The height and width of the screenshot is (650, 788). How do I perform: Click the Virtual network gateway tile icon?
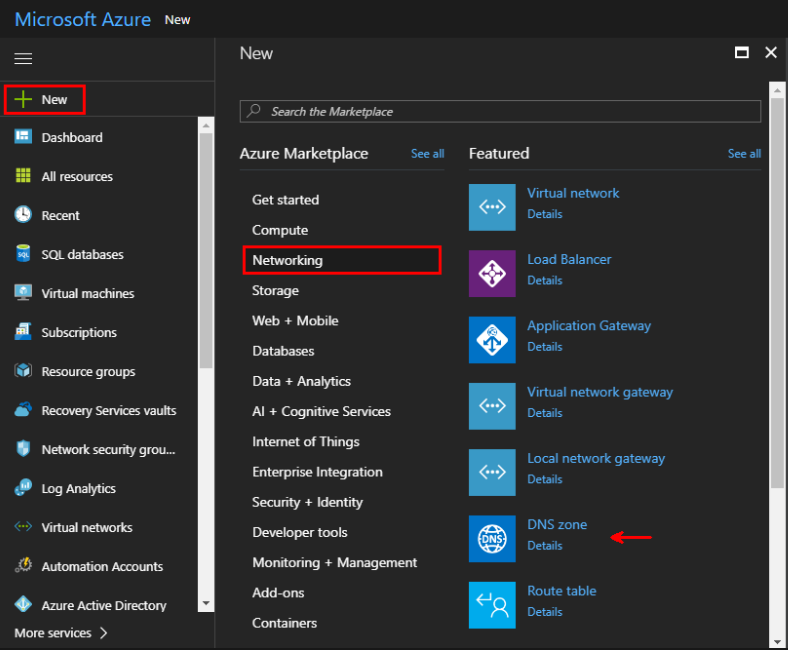coord(492,406)
